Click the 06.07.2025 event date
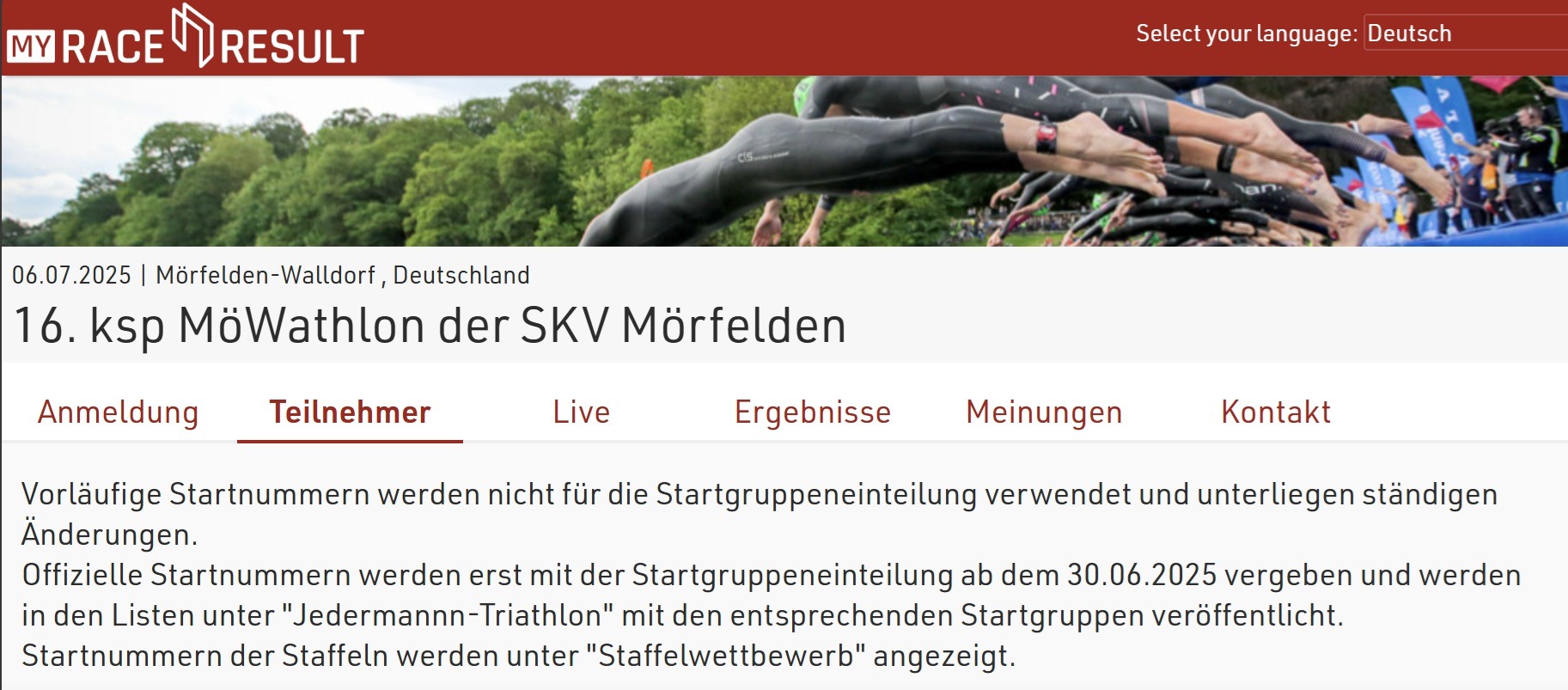This screenshot has height=690, width=1568. (71, 275)
